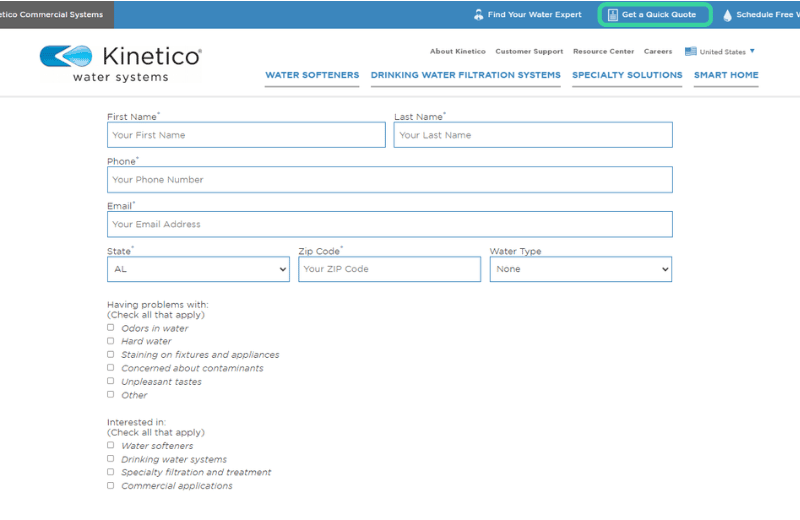Image resolution: width=800 pixels, height=520 pixels.
Task: Check Concerned about contaminants
Action: pyautogui.click(x=110, y=367)
